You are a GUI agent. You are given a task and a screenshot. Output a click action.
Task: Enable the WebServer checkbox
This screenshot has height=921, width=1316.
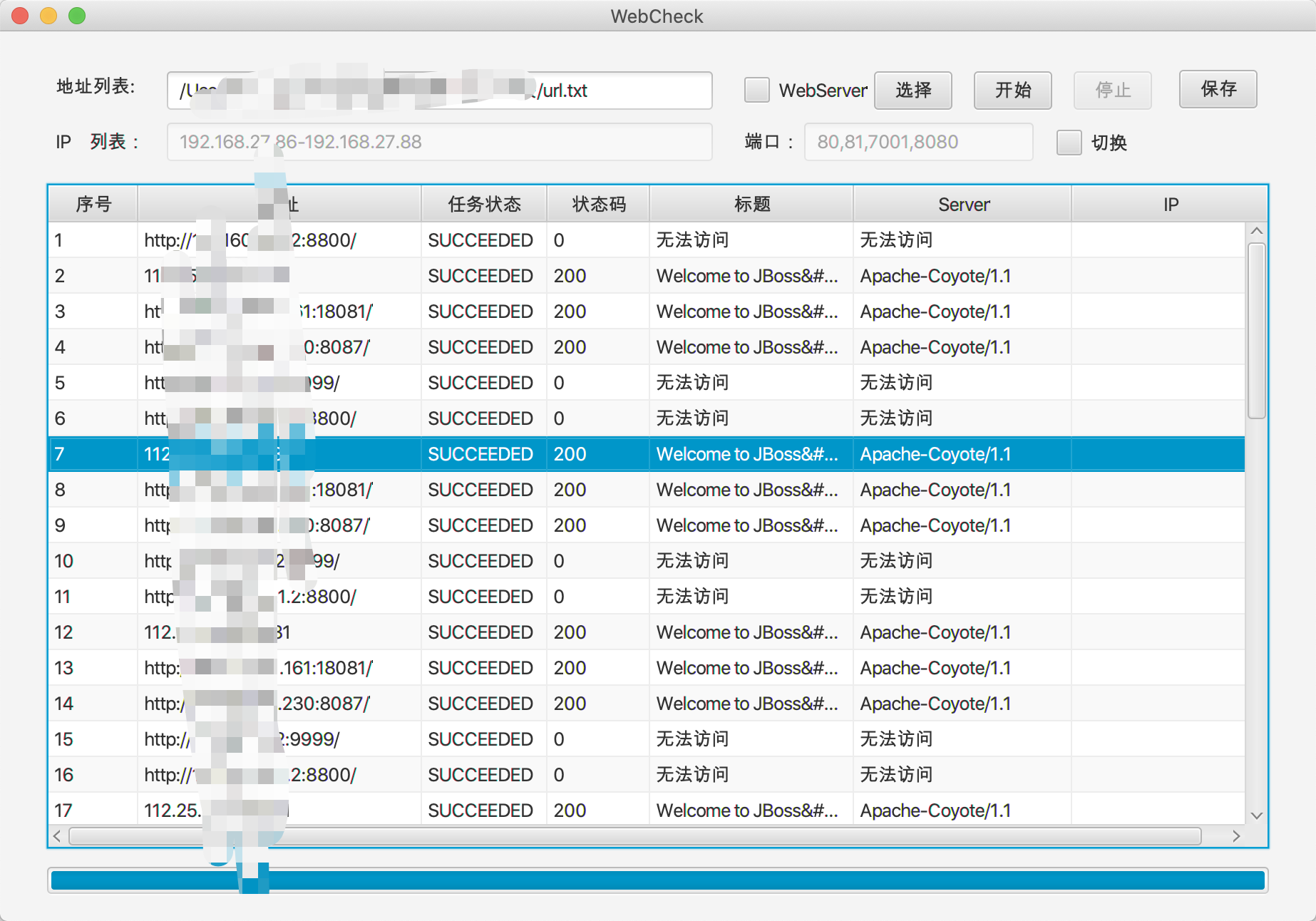click(756, 91)
